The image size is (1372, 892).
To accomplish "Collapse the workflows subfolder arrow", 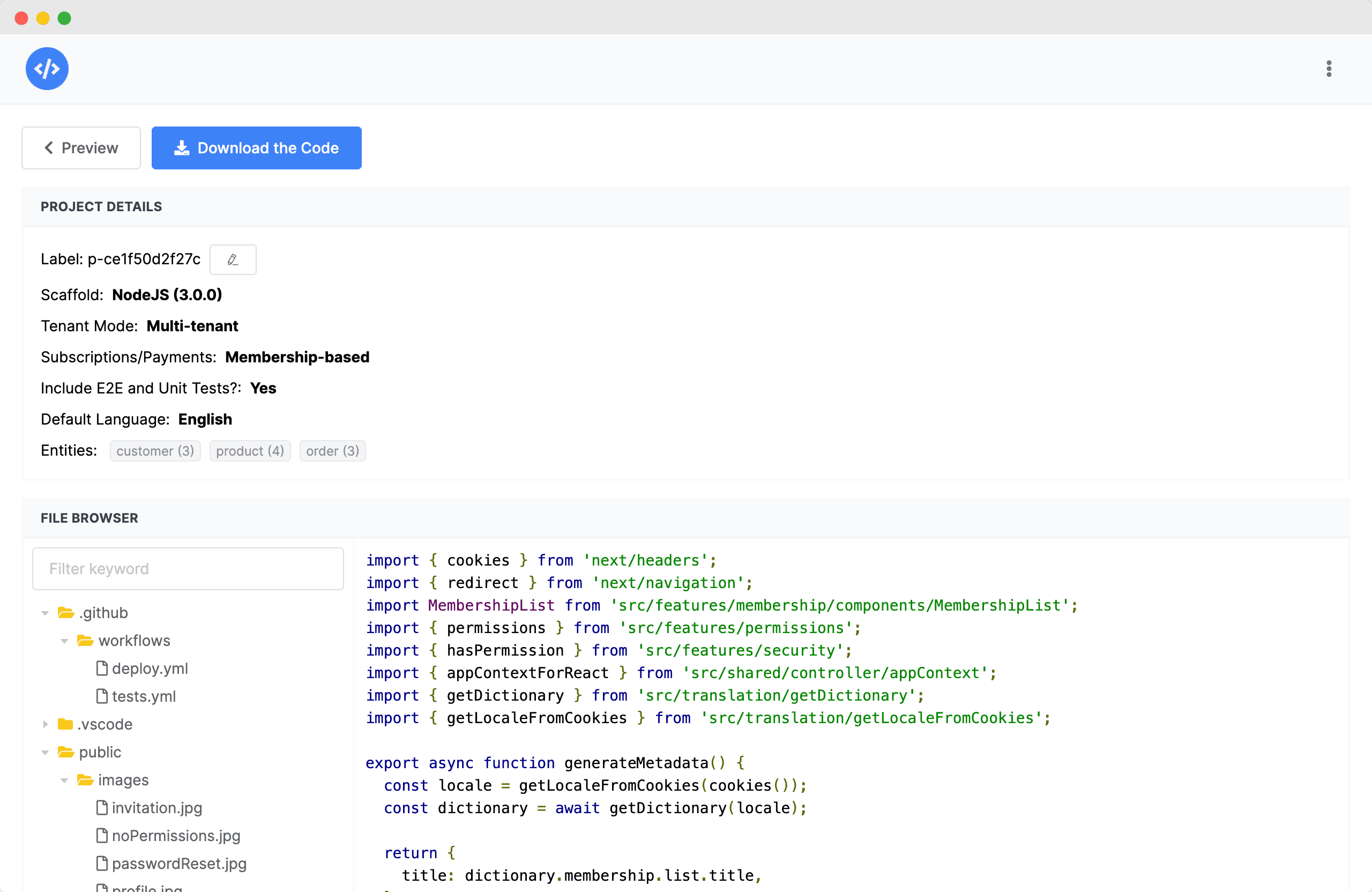I will pyautogui.click(x=64, y=641).
